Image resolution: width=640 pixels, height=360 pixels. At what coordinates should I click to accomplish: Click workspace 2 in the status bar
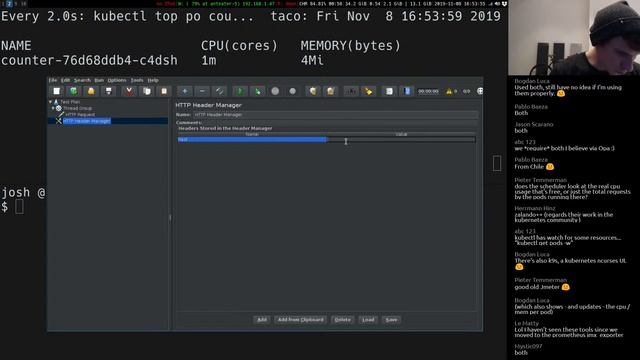point(9,3)
